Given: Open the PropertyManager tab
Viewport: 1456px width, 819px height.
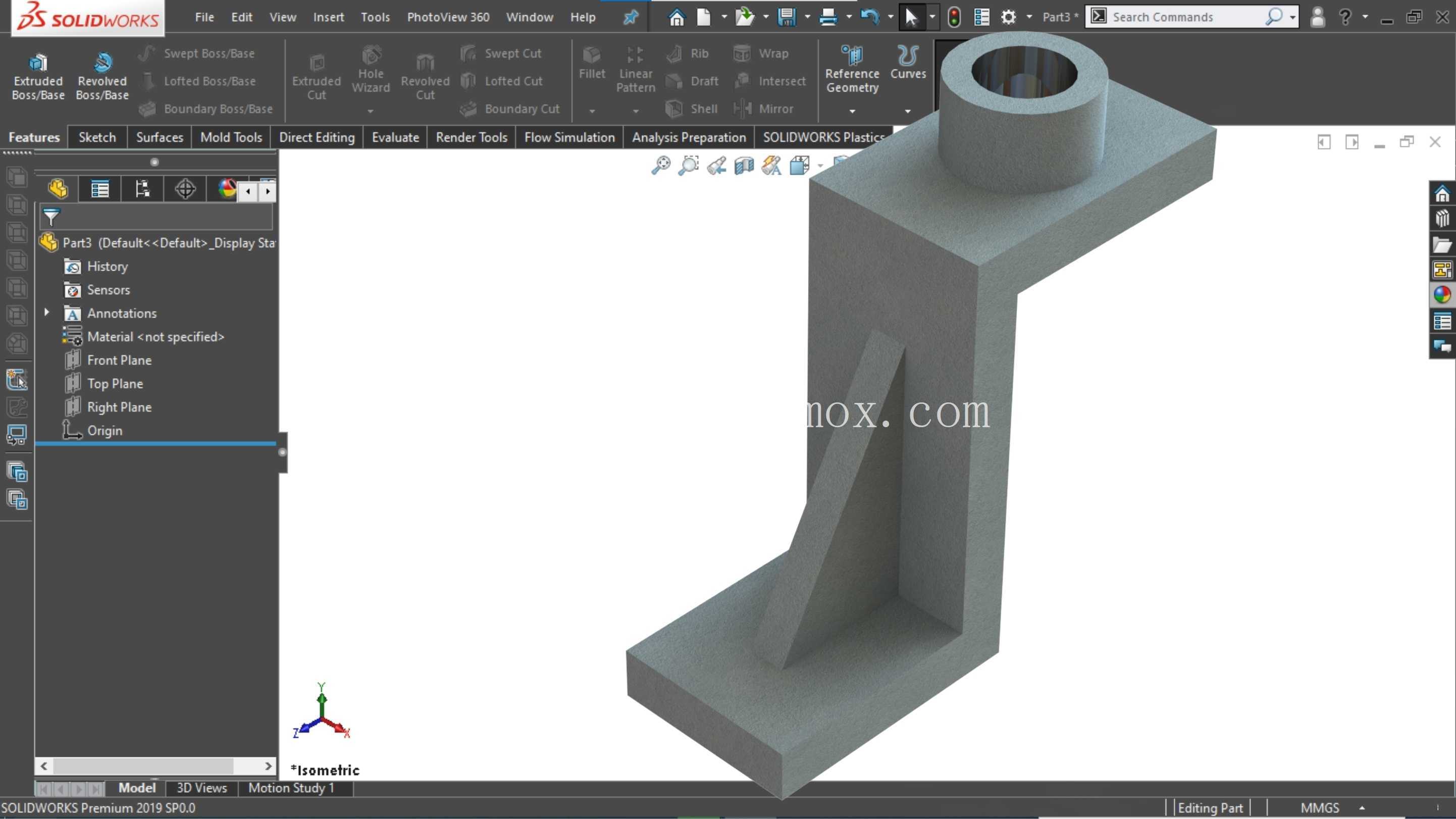Looking at the screenshot, I should pyautogui.click(x=100, y=189).
